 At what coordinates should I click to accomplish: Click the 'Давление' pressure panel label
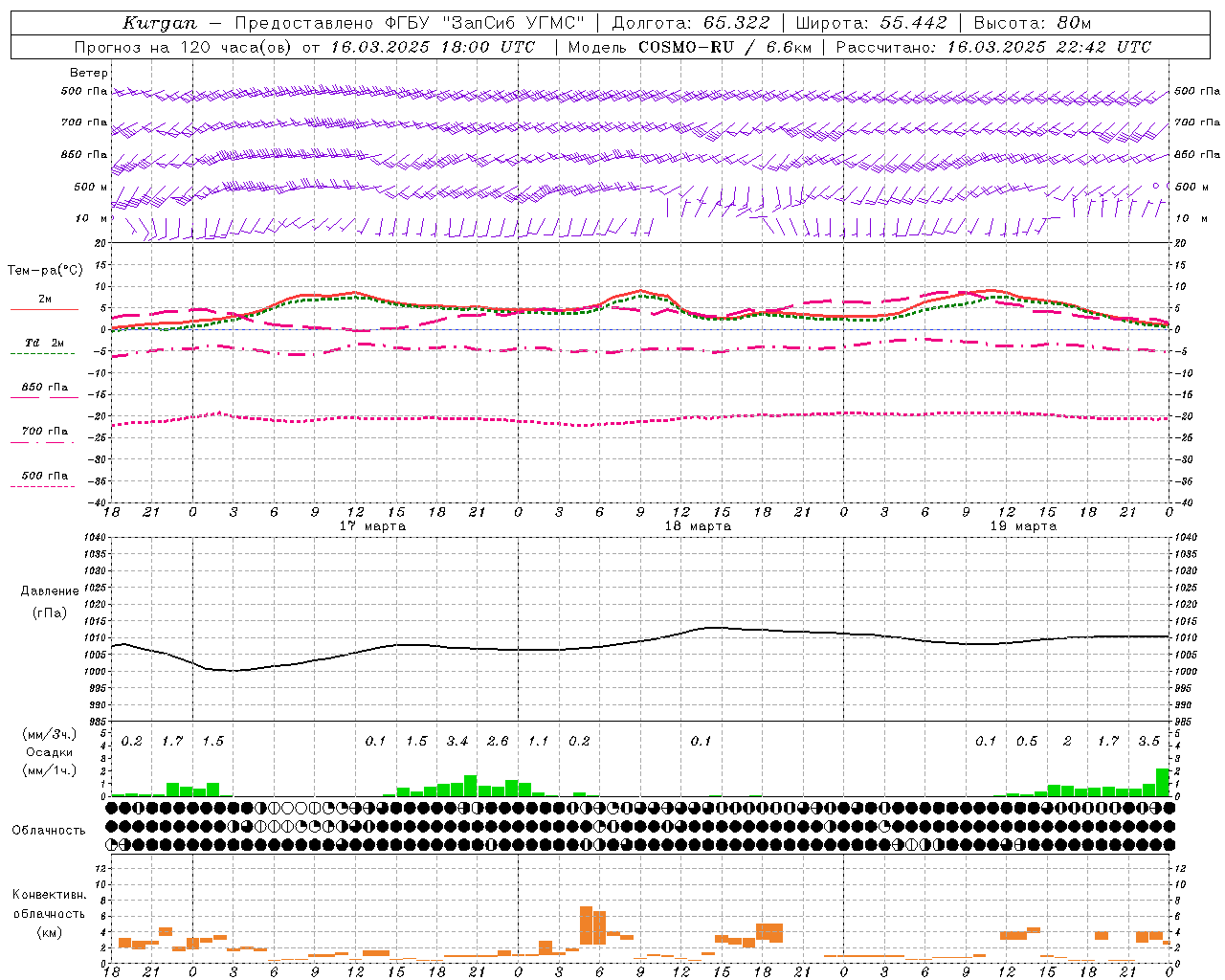(50, 591)
